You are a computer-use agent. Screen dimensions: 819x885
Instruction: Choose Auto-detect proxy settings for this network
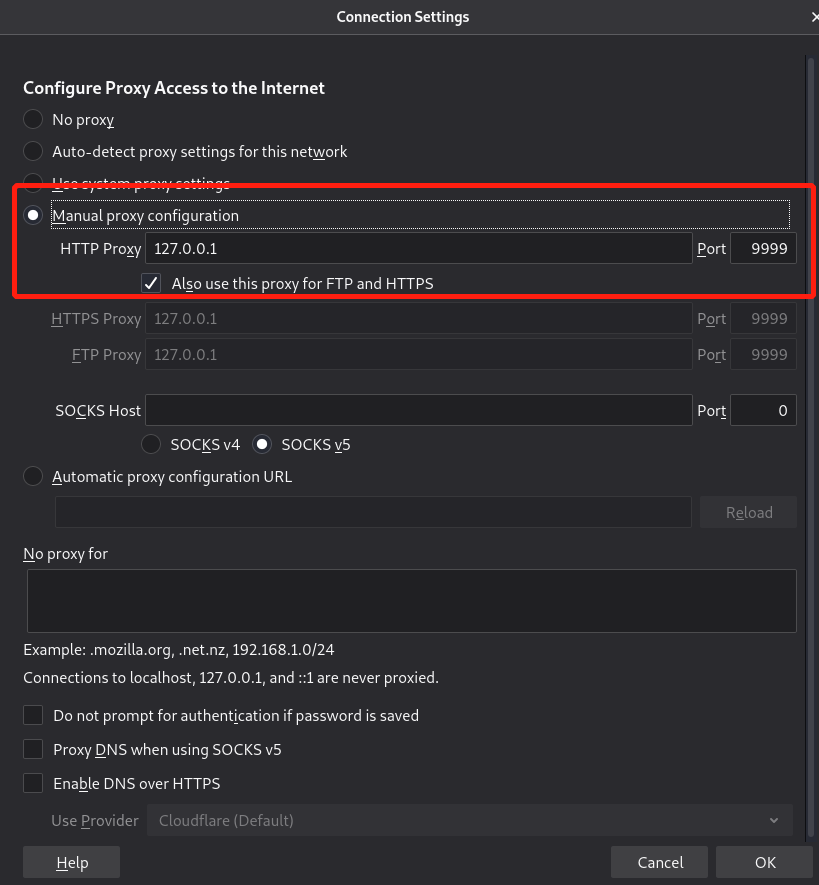(33, 152)
